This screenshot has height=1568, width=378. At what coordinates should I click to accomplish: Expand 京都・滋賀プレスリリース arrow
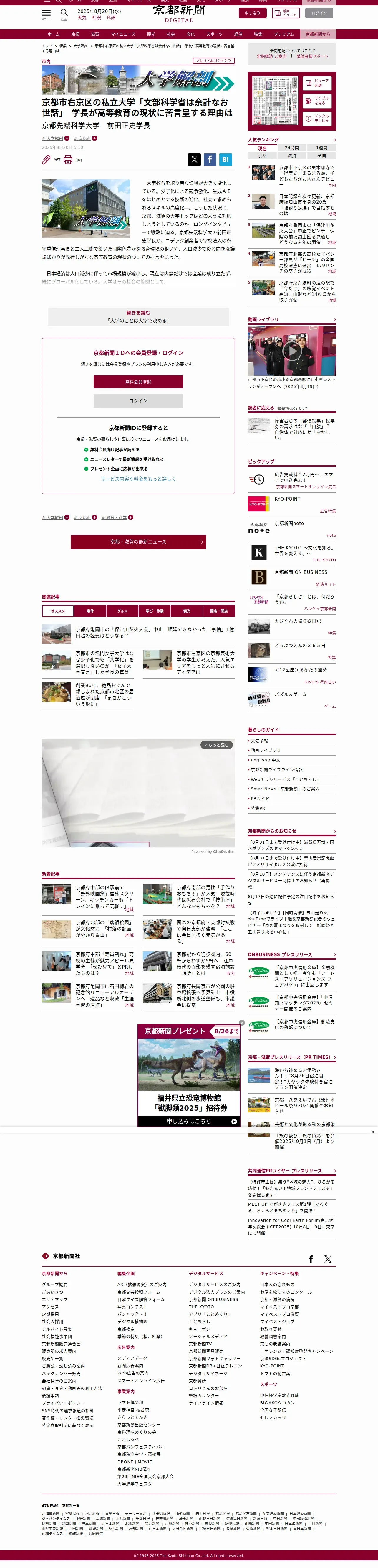[x=335, y=1057]
